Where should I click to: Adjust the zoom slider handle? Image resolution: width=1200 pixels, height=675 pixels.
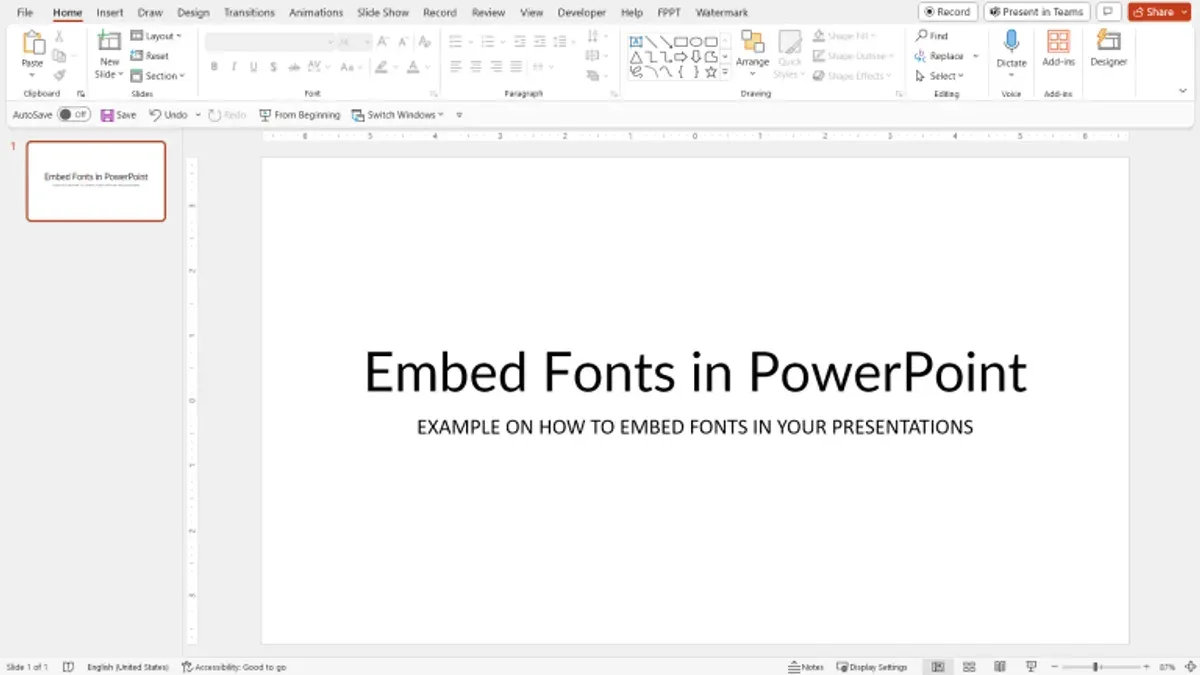click(1095, 667)
